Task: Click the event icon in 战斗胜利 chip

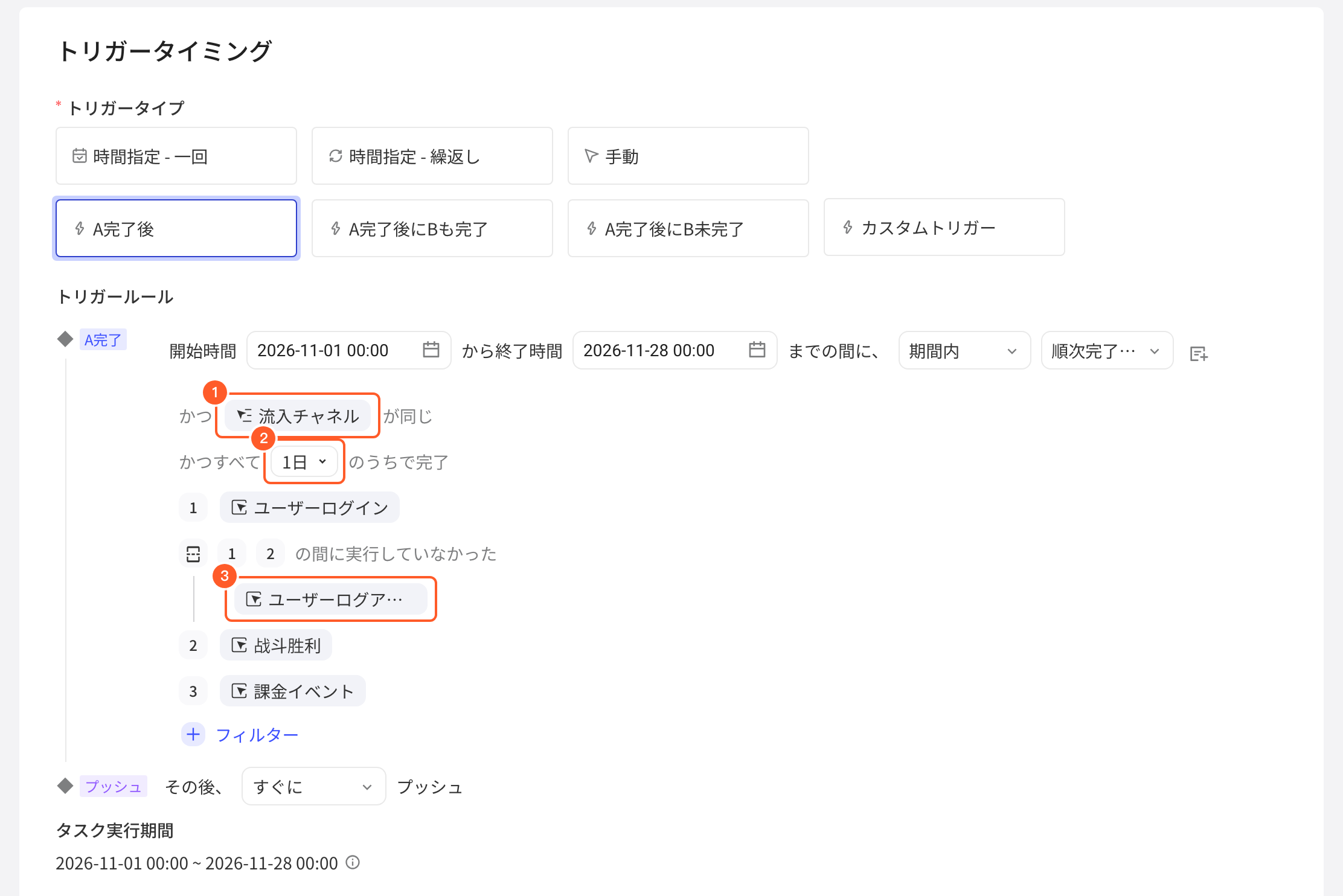Action: (x=239, y=645)
